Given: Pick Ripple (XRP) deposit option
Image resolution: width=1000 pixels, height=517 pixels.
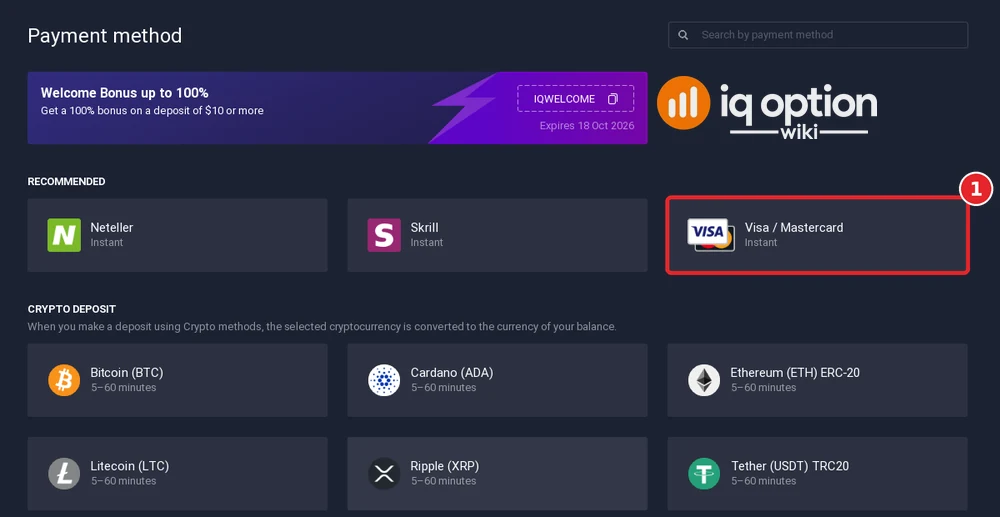Looking at the screenshot, I should click(497, 474).
